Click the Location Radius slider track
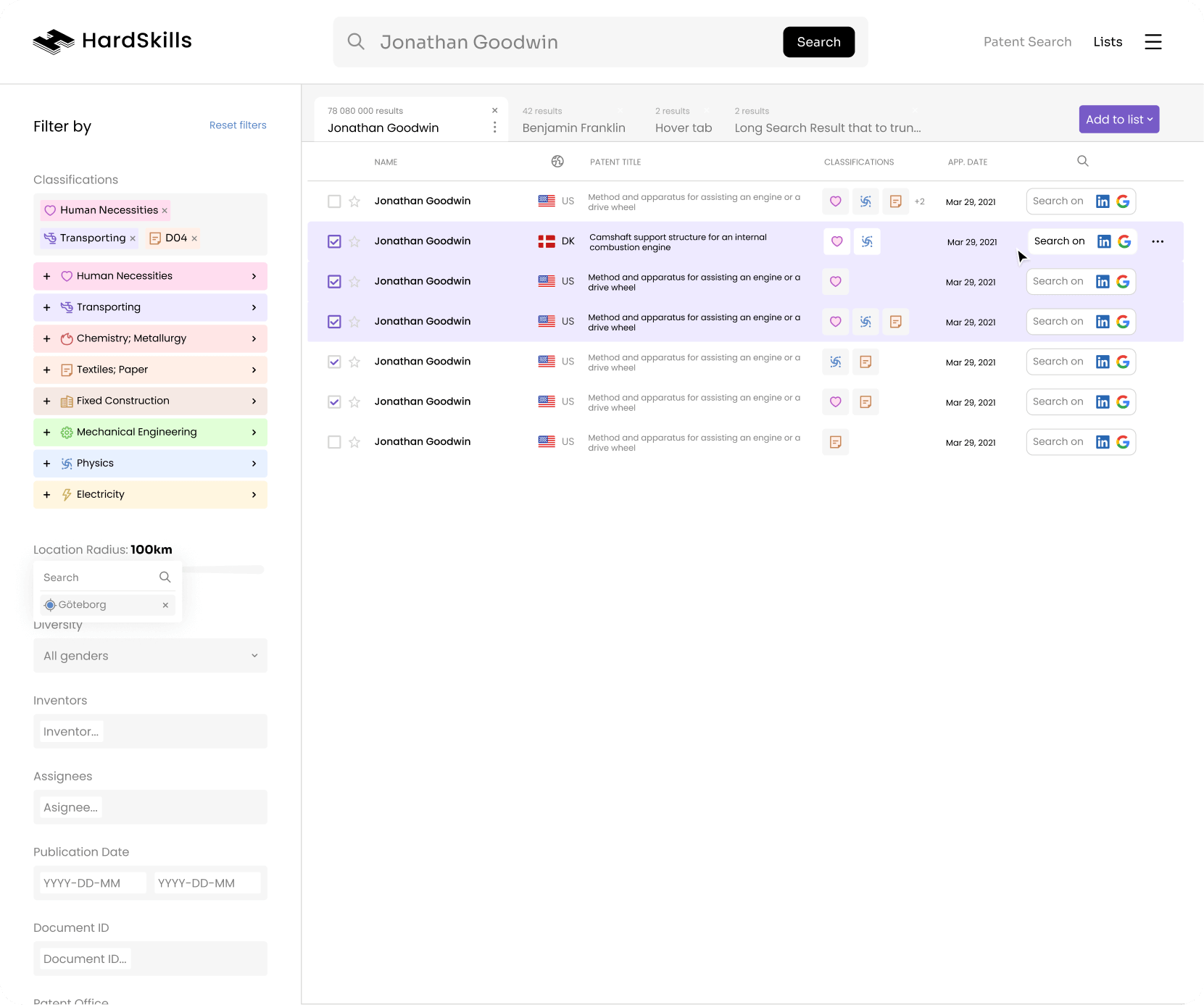The width and height of the screenshot is (1204, 1005). (x=223, y=570)
